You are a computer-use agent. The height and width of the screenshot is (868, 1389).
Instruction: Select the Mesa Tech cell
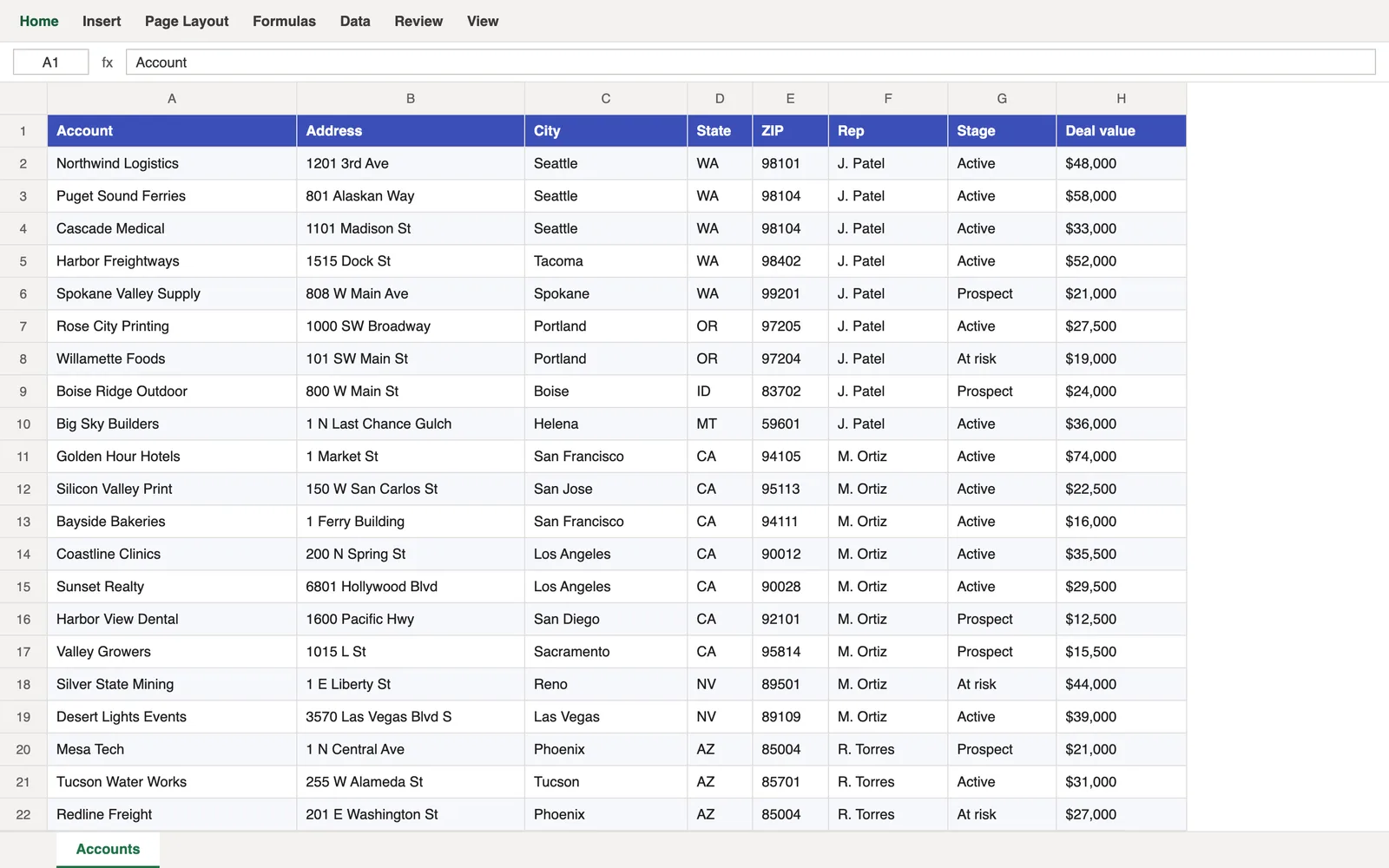[x=172, y=749]
